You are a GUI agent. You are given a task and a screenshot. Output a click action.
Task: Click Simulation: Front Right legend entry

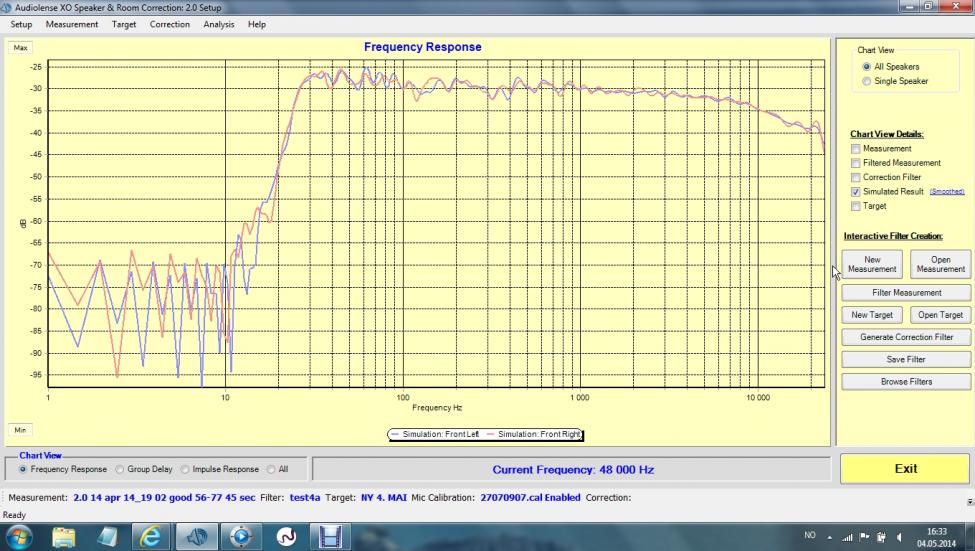[x=534, y=434]
